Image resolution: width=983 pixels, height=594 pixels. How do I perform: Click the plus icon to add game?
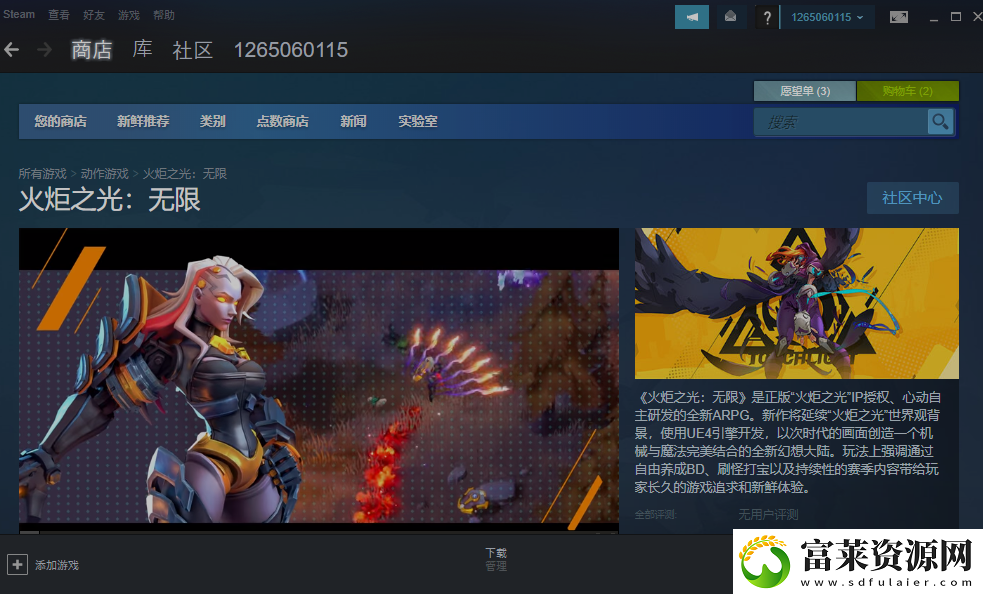click(x=17, y=565)
